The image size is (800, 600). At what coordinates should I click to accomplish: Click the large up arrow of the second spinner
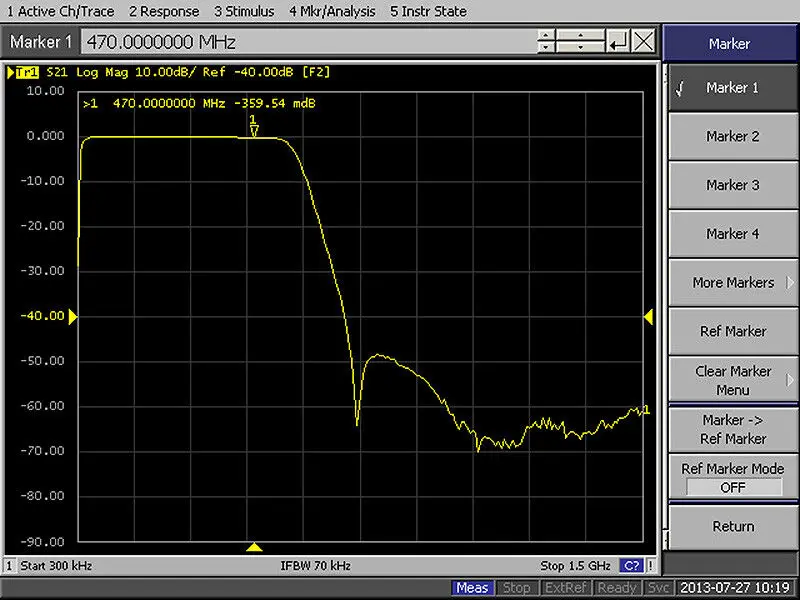pos(581,36)
